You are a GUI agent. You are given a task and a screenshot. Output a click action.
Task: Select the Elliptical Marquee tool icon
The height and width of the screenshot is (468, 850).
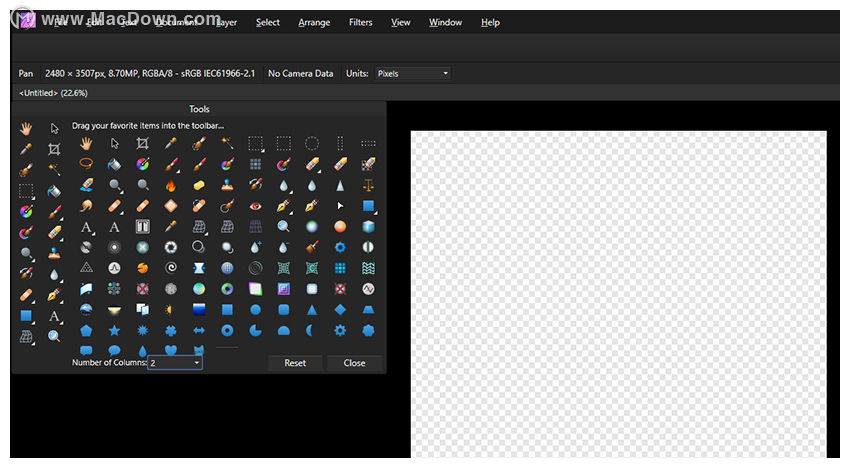pos(312,143)
